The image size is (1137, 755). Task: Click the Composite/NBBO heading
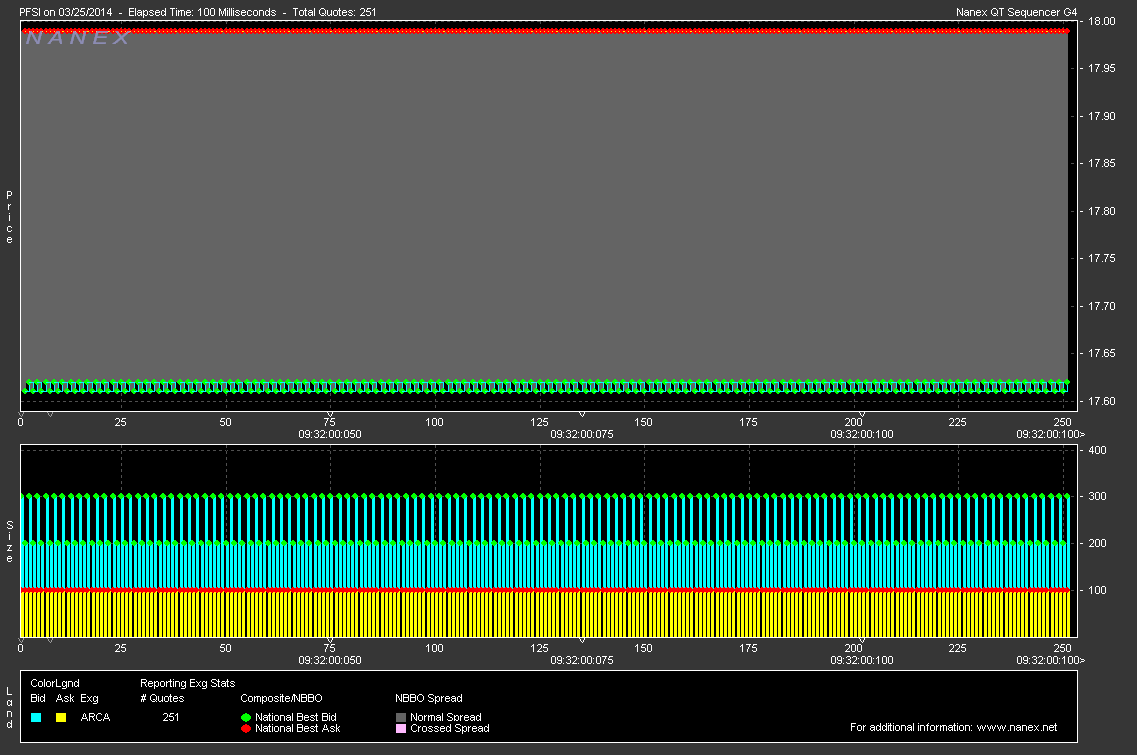point(281,698)
